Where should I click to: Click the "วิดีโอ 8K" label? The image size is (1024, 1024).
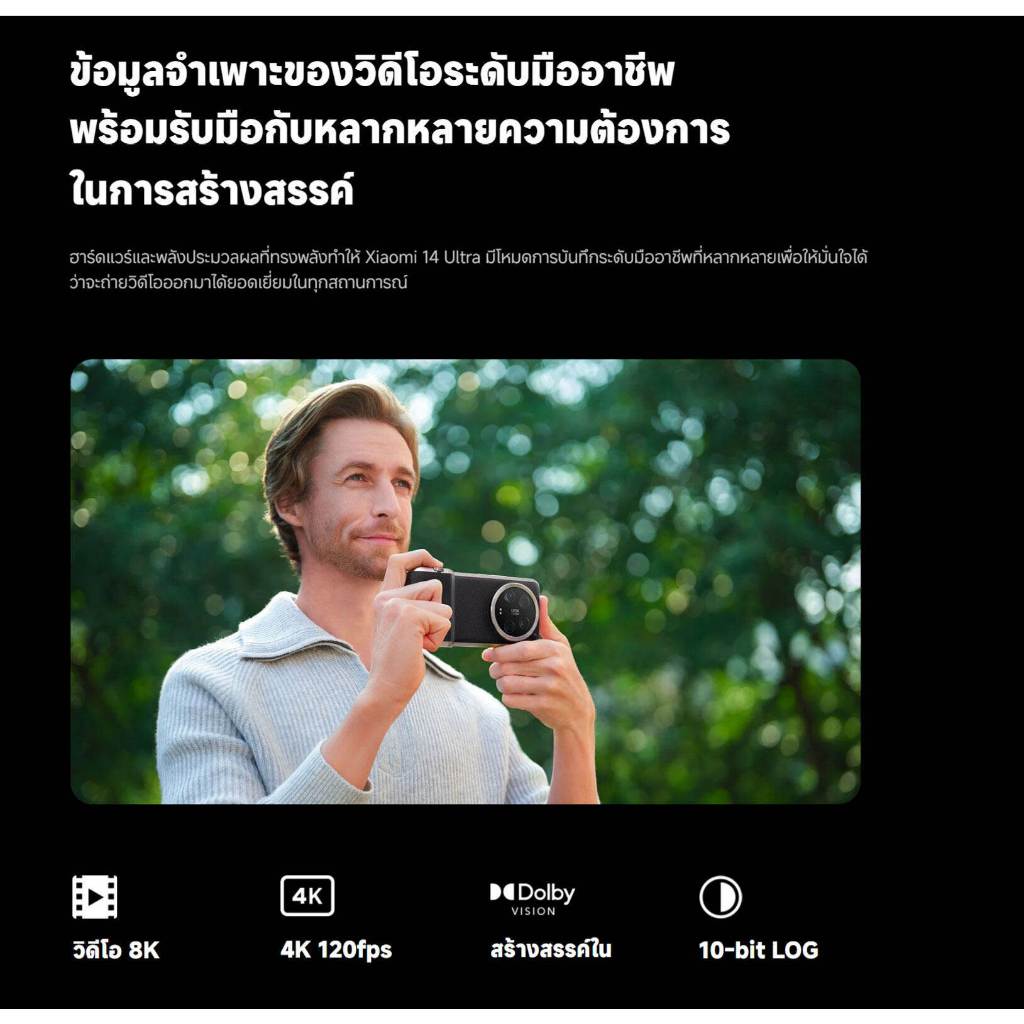click(116, 950)
